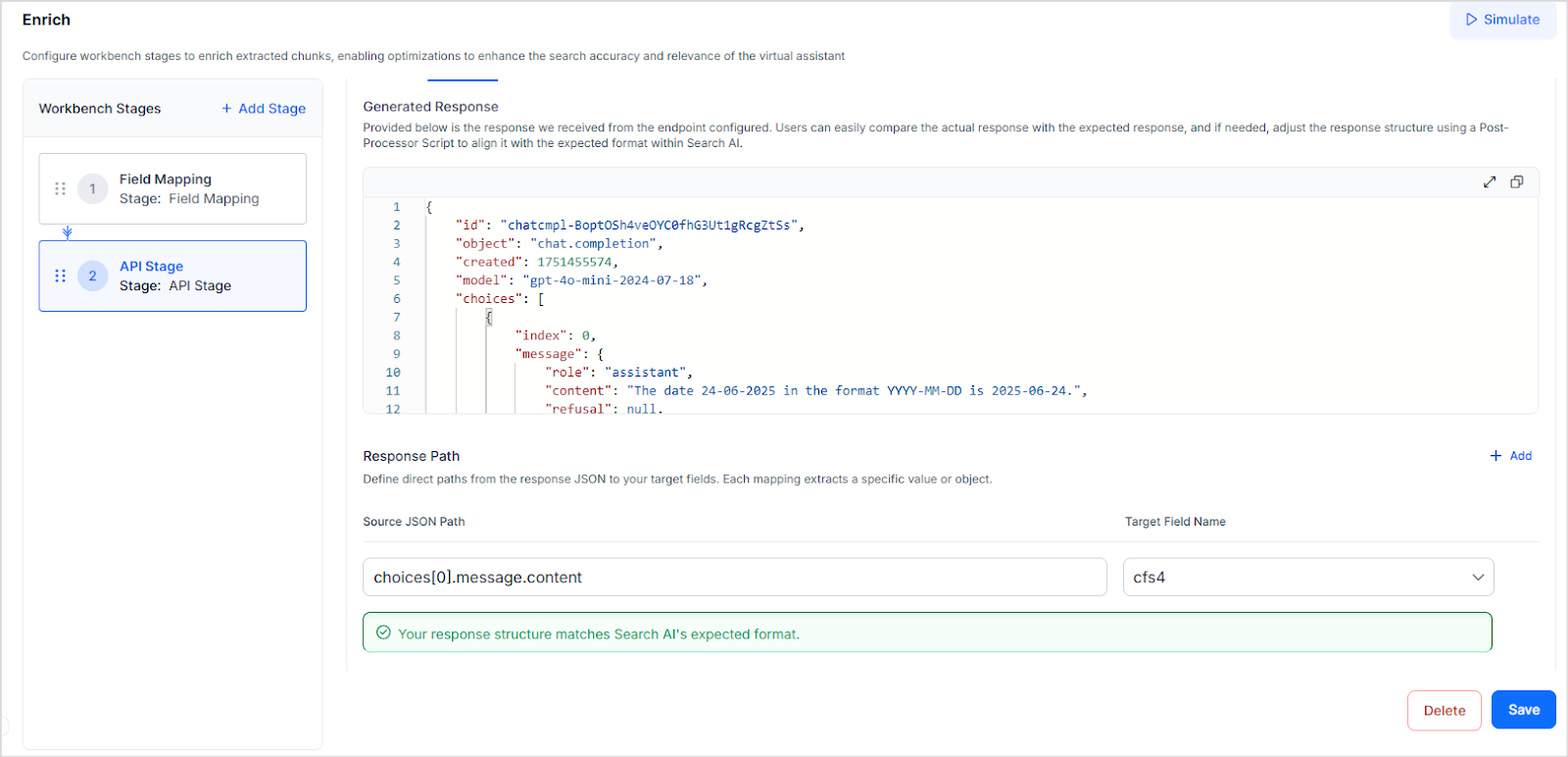Copy the generated response JSON
The image size is (1568, 757).
(1516, 182)
